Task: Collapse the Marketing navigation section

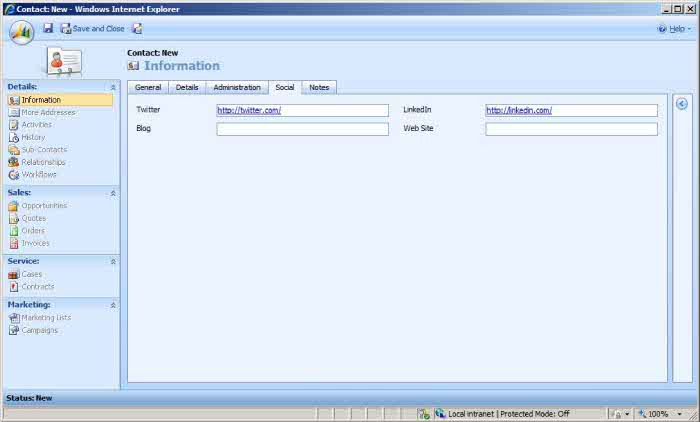Action: pos(113,305)
